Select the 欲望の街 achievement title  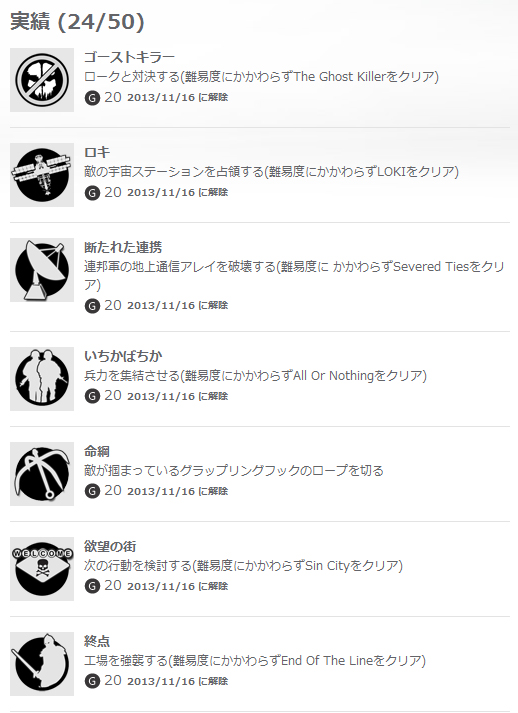(x=110, y=546)
